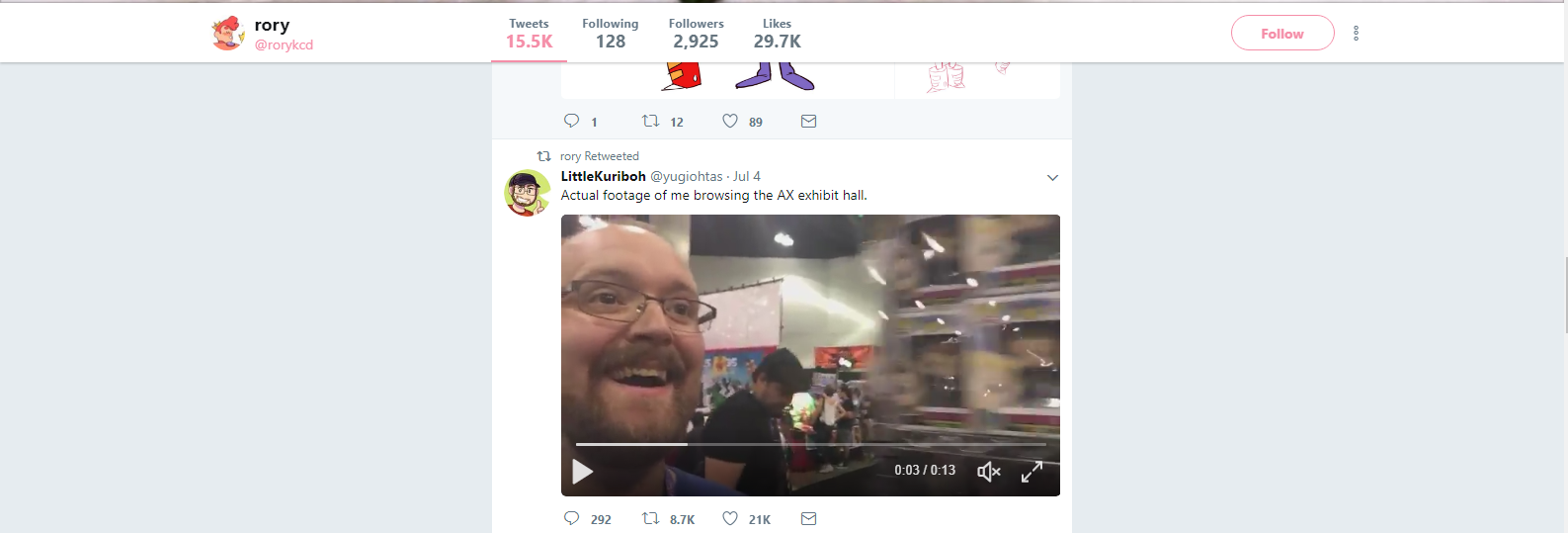
Task: Open the profile more options menu
Action: click(x=1356, y=34)
